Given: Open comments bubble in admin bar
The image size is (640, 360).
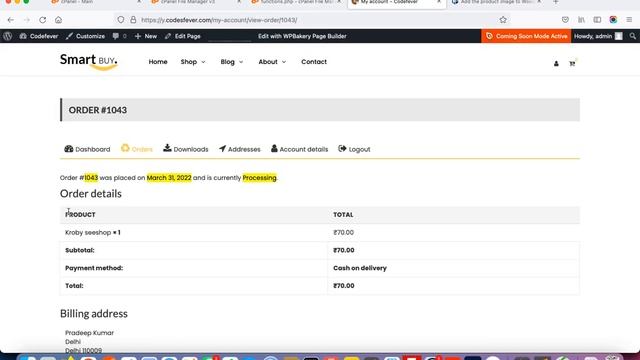Looking at the screenshot, I should [119, 36].
